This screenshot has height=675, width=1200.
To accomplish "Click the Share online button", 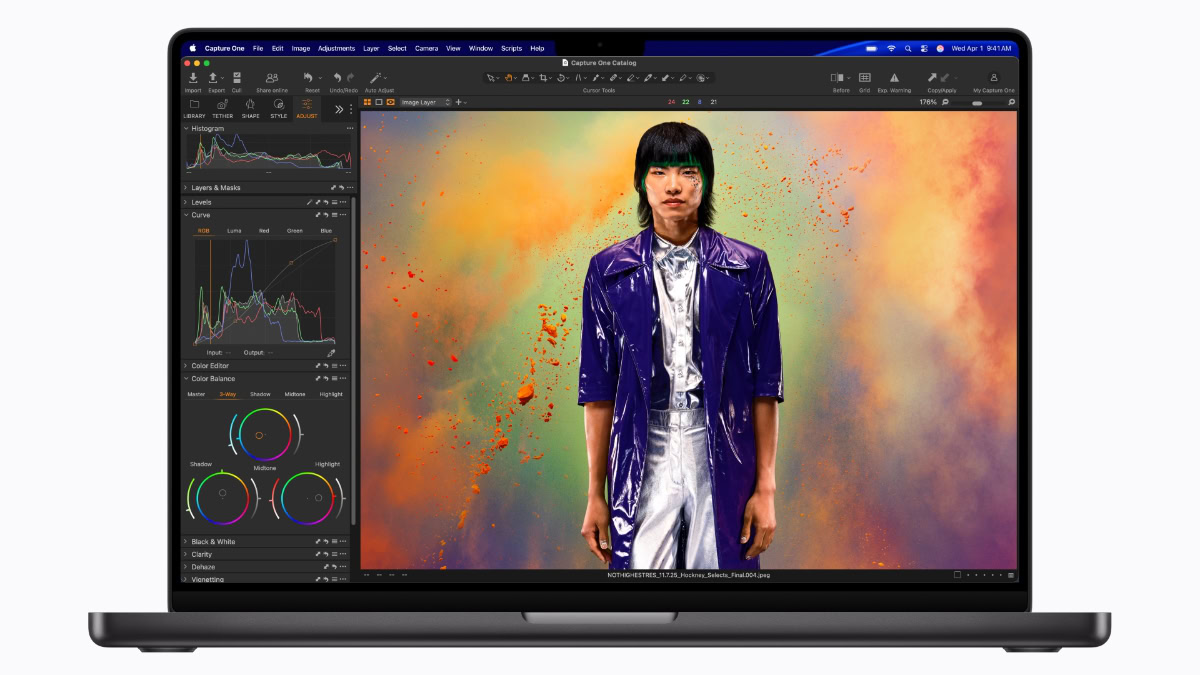I will [x=271, y=78].
